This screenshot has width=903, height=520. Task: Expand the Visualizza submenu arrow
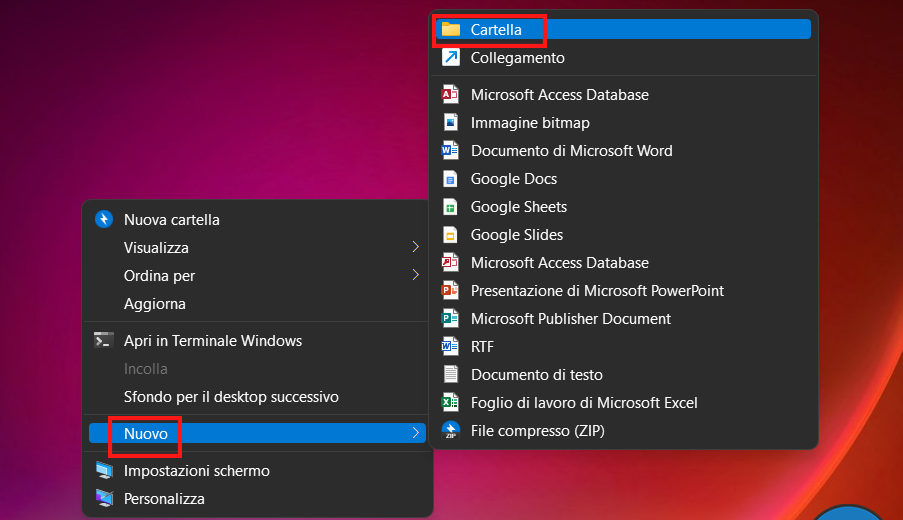(x=415, y=247)
